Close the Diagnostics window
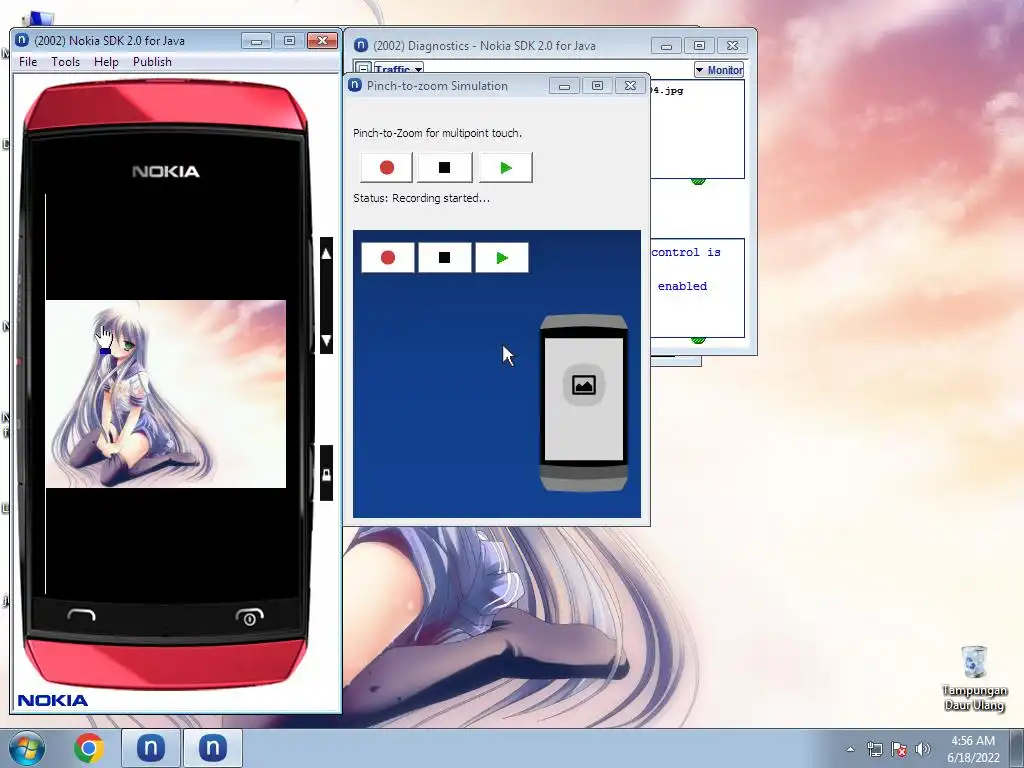Image resolution: width=1024 pixels, height=768 pixels. tap(733, 46)
